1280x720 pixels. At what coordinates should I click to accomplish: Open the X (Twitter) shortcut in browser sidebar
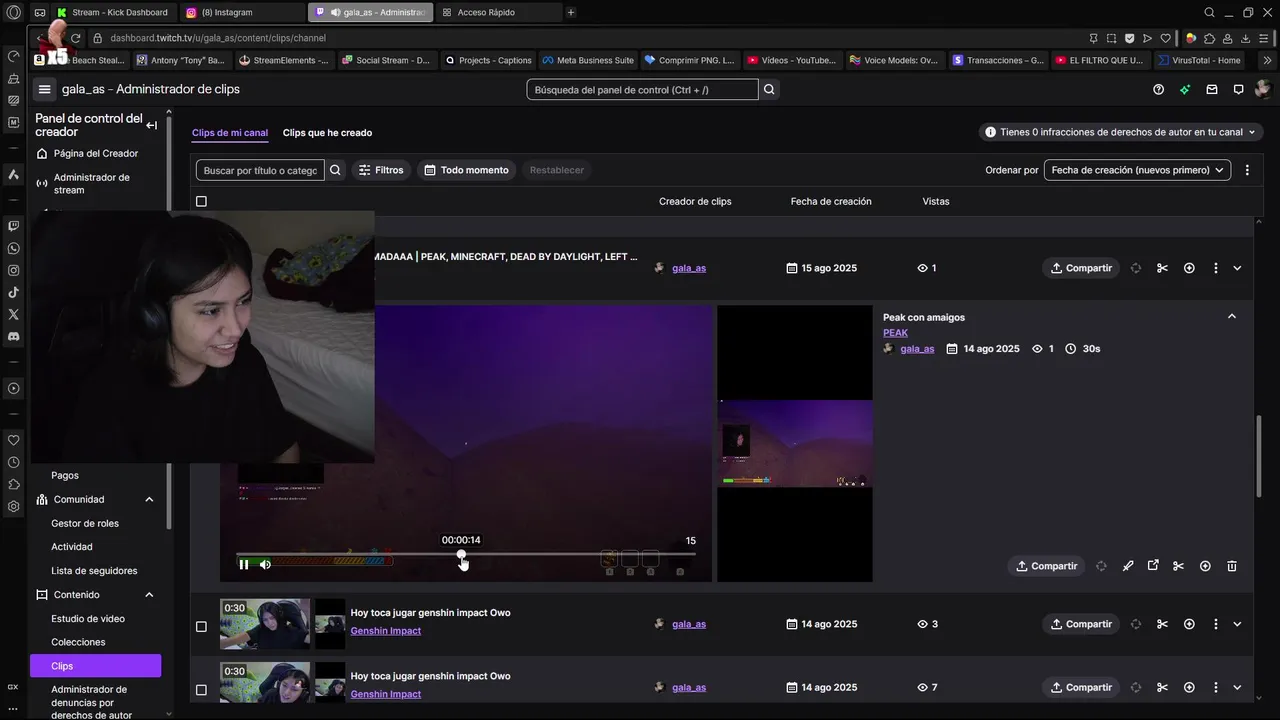tap(13, 314)
